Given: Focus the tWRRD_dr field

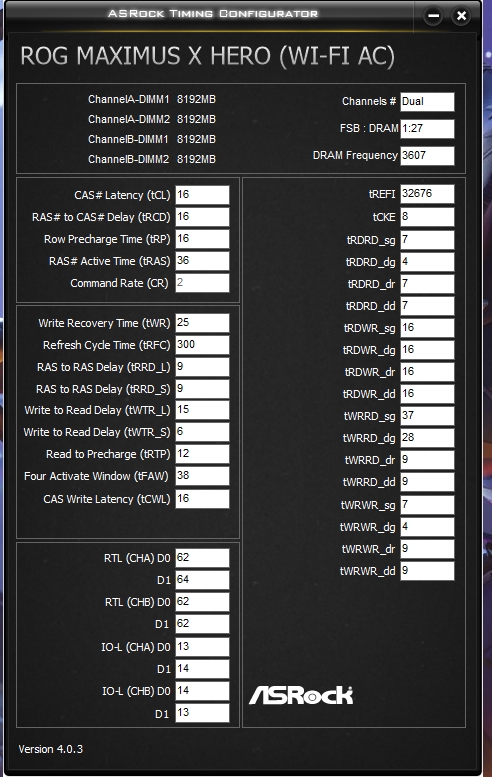Looking at the screenshot, I should [427, 460].
